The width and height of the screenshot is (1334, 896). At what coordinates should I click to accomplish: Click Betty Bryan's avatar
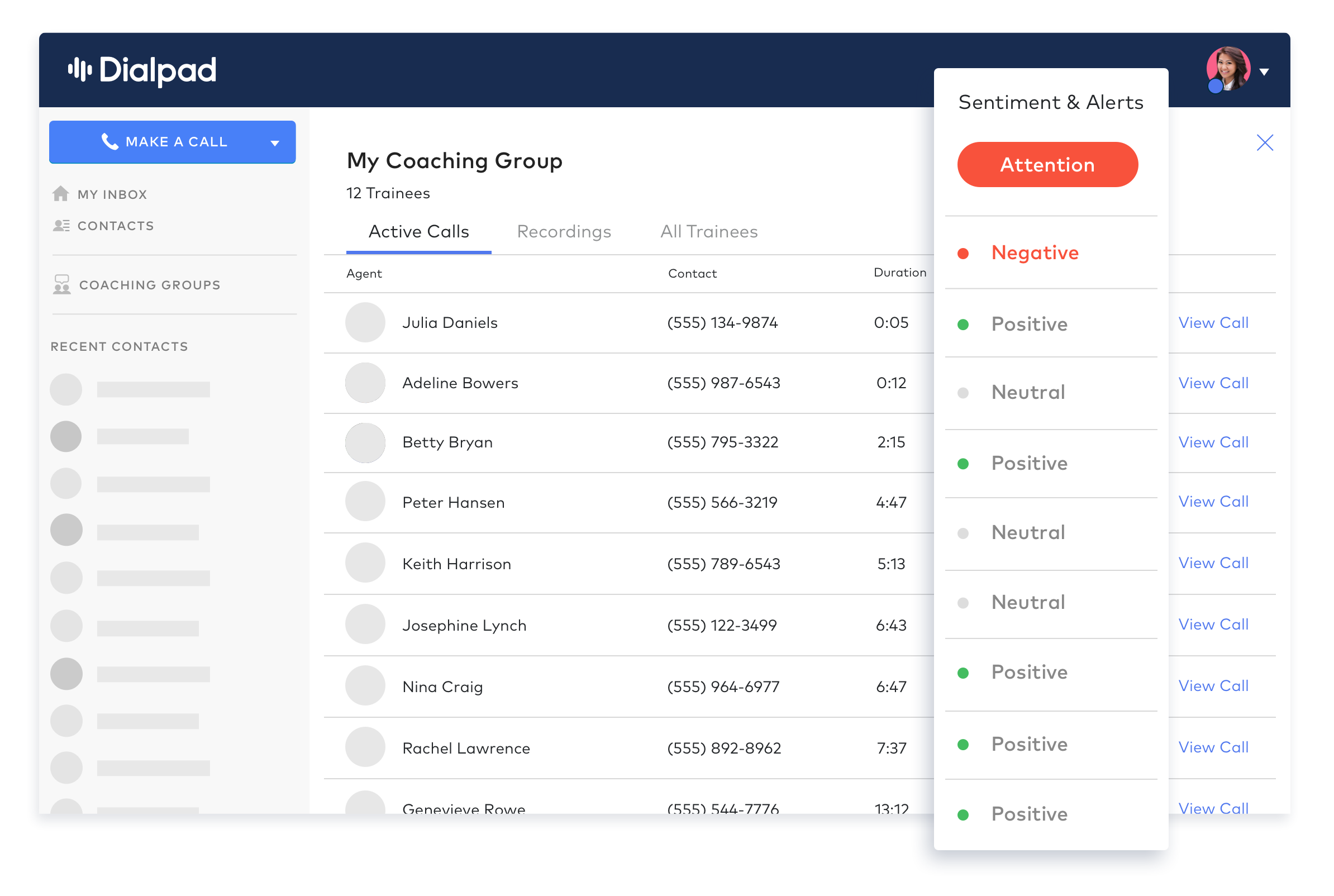point(365,443)
